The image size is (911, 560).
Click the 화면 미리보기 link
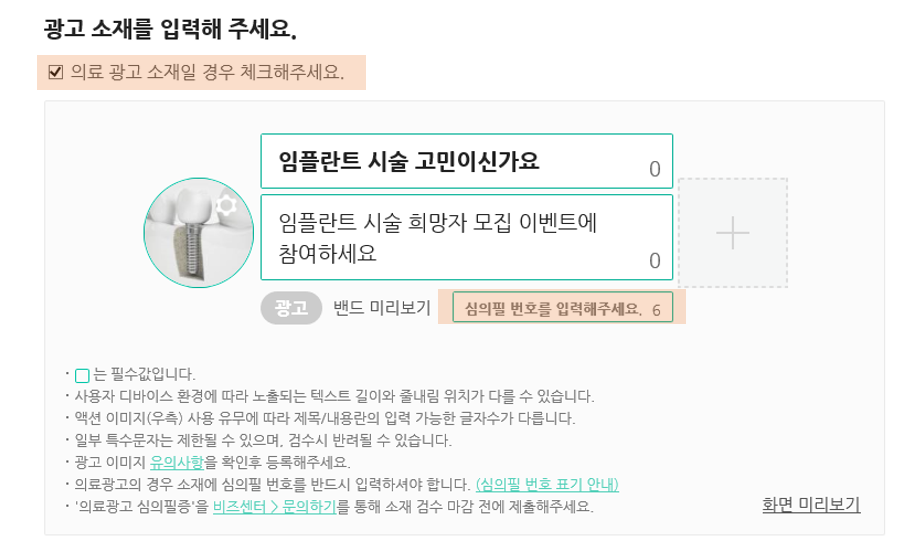[x=811, y=504]
